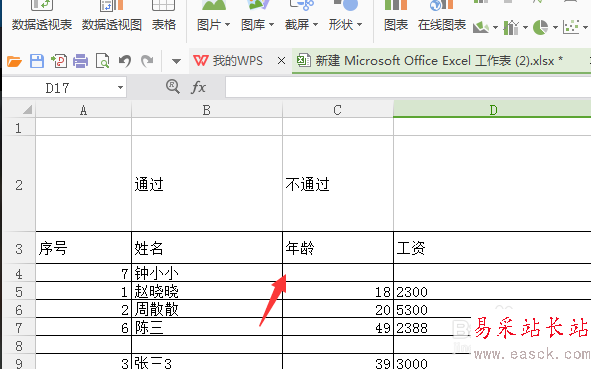Screen dimensions: 591x369
Task: Save the workbook with the floppy icon
Action: pyautogui.click(x=37, y=61)
